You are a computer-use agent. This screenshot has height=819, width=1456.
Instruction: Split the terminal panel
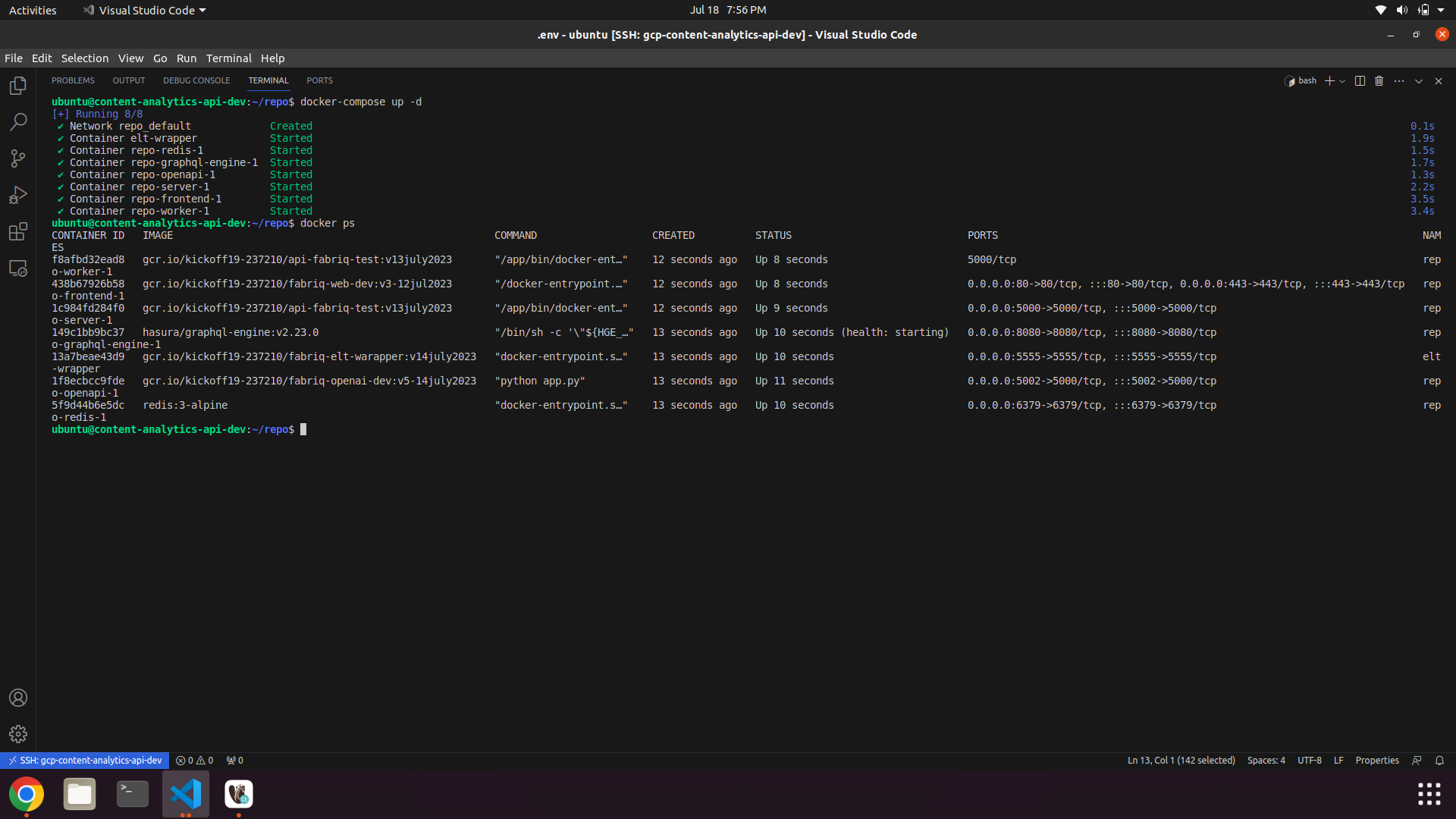pyautogui.click(x=1360, y=81)
